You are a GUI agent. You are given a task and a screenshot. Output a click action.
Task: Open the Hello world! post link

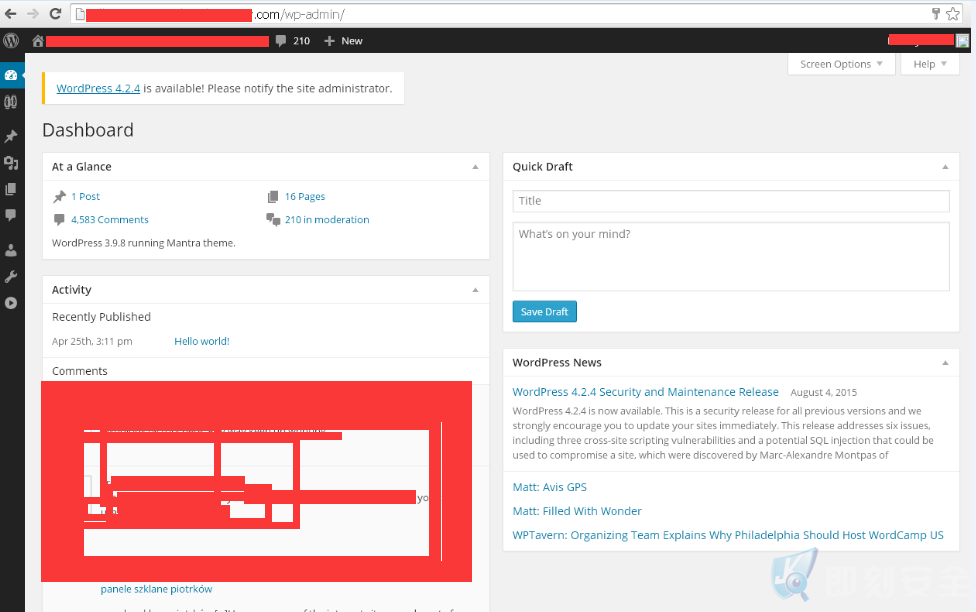point(202,341)
